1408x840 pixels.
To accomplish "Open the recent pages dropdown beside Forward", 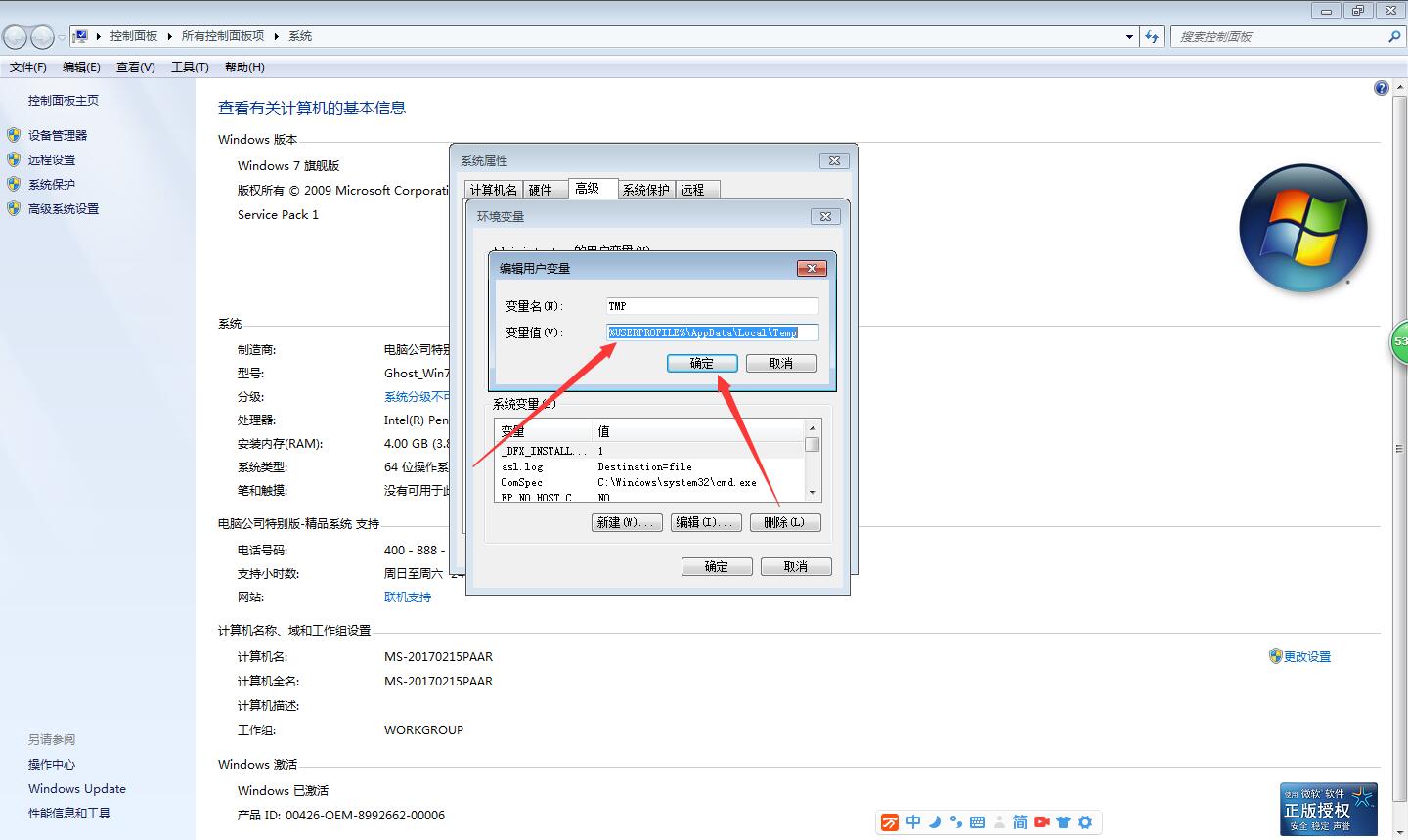I will coord(62,37).
